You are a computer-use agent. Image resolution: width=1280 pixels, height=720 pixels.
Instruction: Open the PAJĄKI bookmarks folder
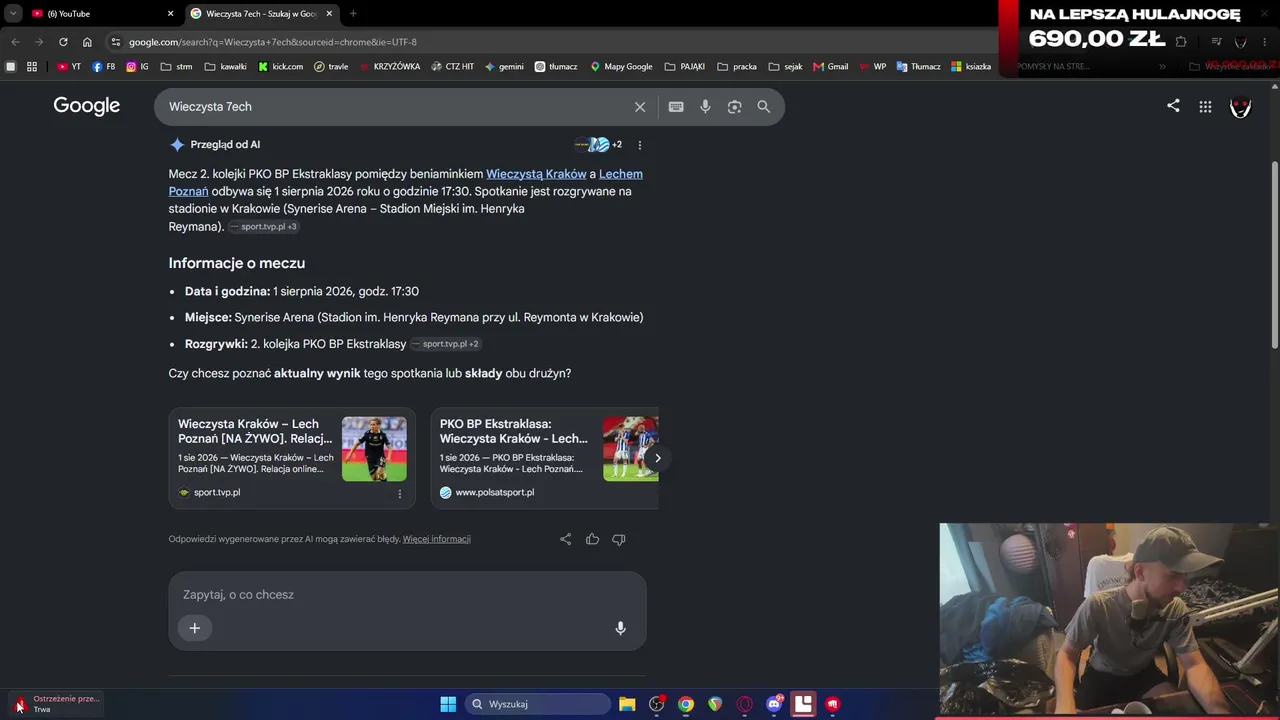pyautogui.click(x=685, y=67)
